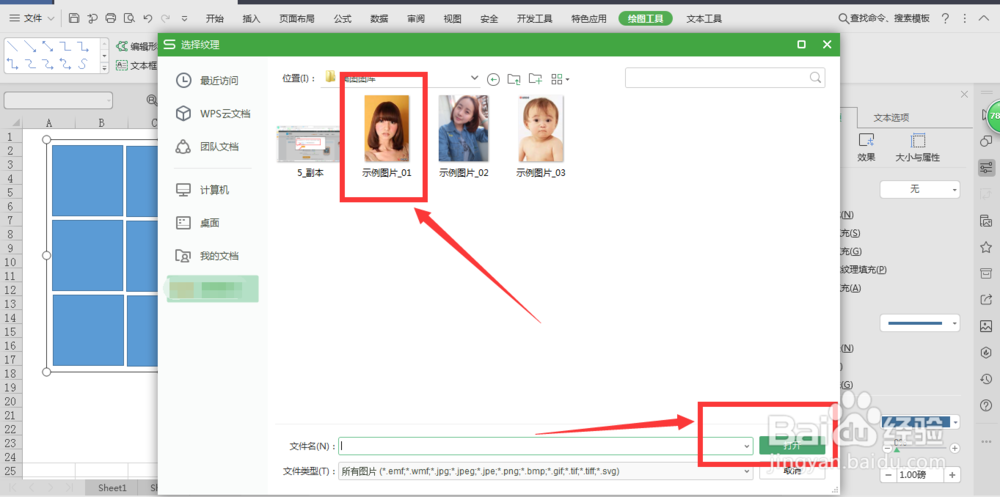Click the 查找命令 search box
The image size is (1000, 497).
pyautogui.click(x=884, y=19)
